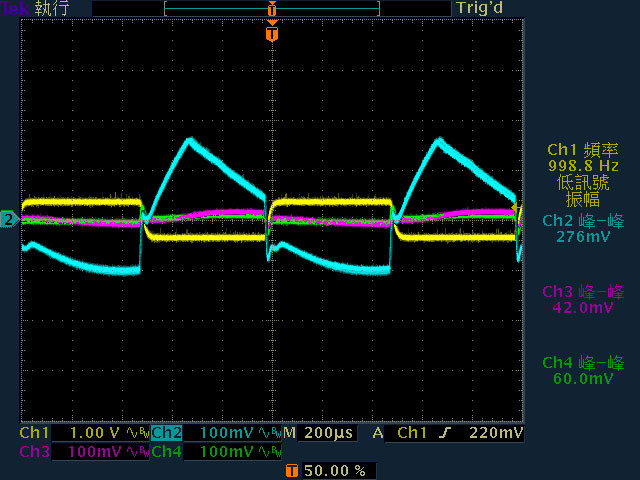Click the orange trigger position T marker
Screen dimensions: 640x480
[272, 33]
